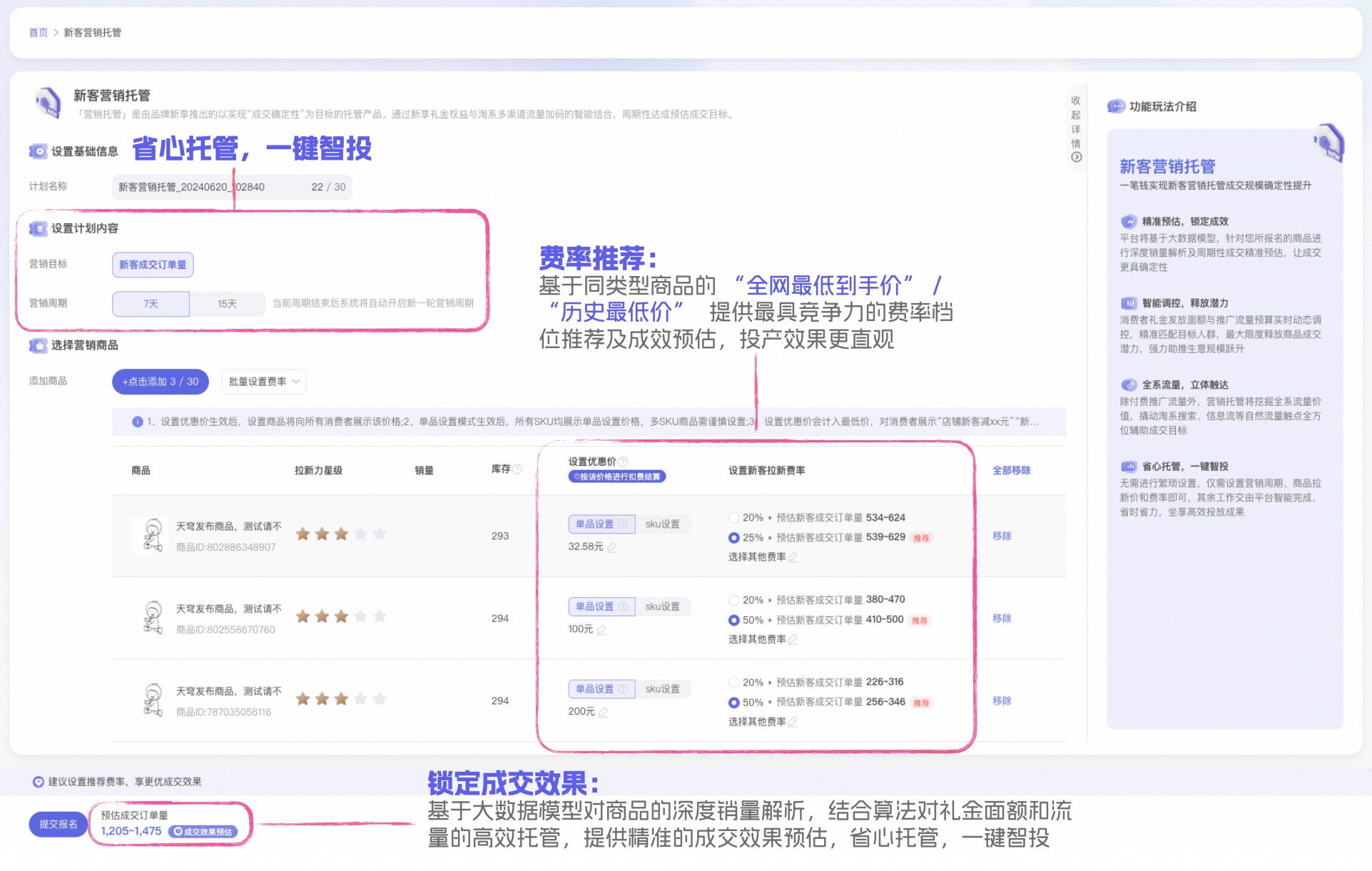Remove product ID 802886348907
The height and width of the screenshot is (871, 1372).
(x=1002, y=536)
